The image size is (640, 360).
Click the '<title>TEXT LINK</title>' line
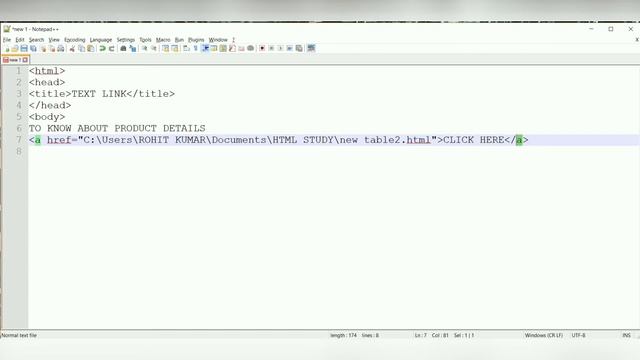tap(102, 93)
